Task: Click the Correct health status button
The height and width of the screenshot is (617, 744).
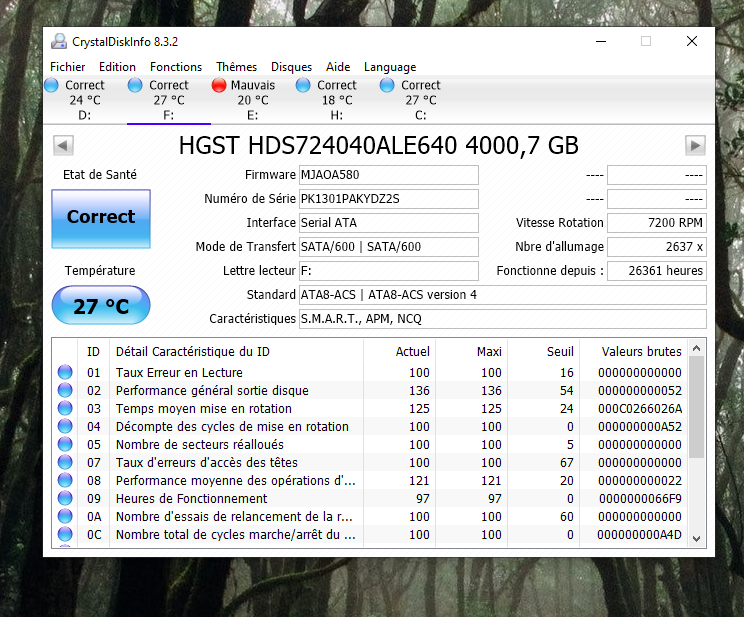Action: [101, 219]
